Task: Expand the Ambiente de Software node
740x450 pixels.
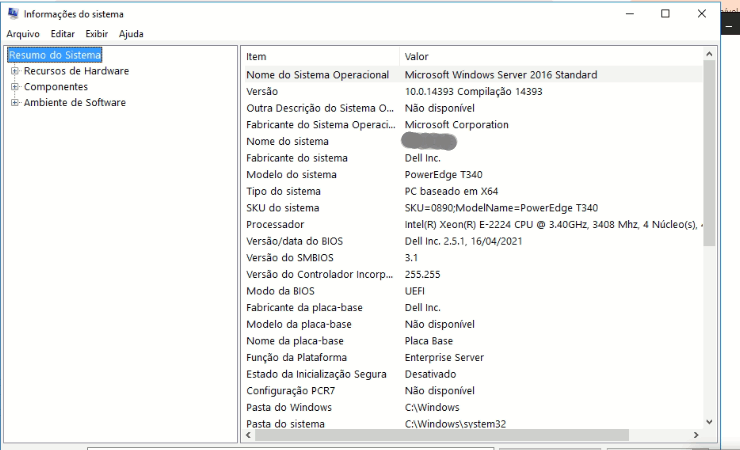Action: [15, 102]
